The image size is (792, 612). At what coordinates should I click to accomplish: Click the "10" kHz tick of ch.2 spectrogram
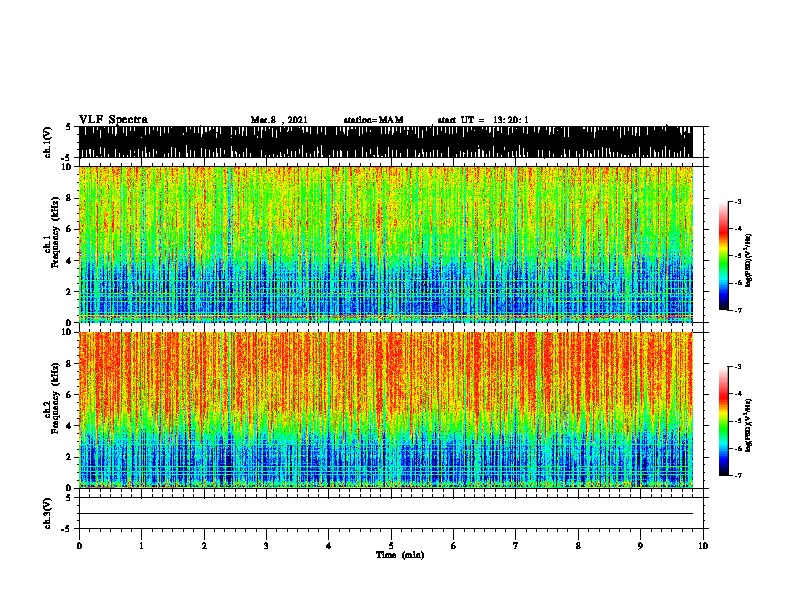pos(68,332)
